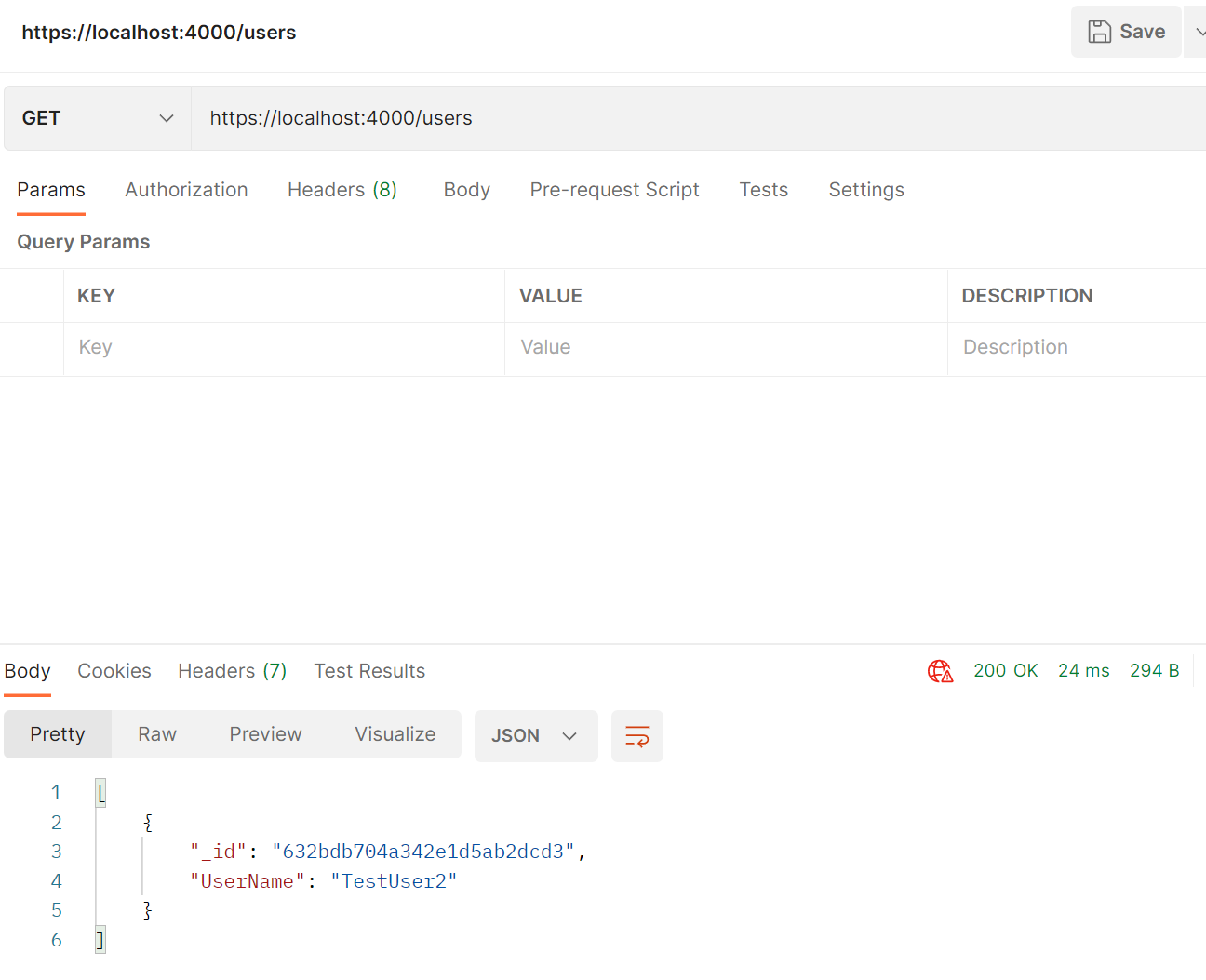Open the Pre-request Script tab
This screenshot has width=1206, height=980.
point(614,190)
